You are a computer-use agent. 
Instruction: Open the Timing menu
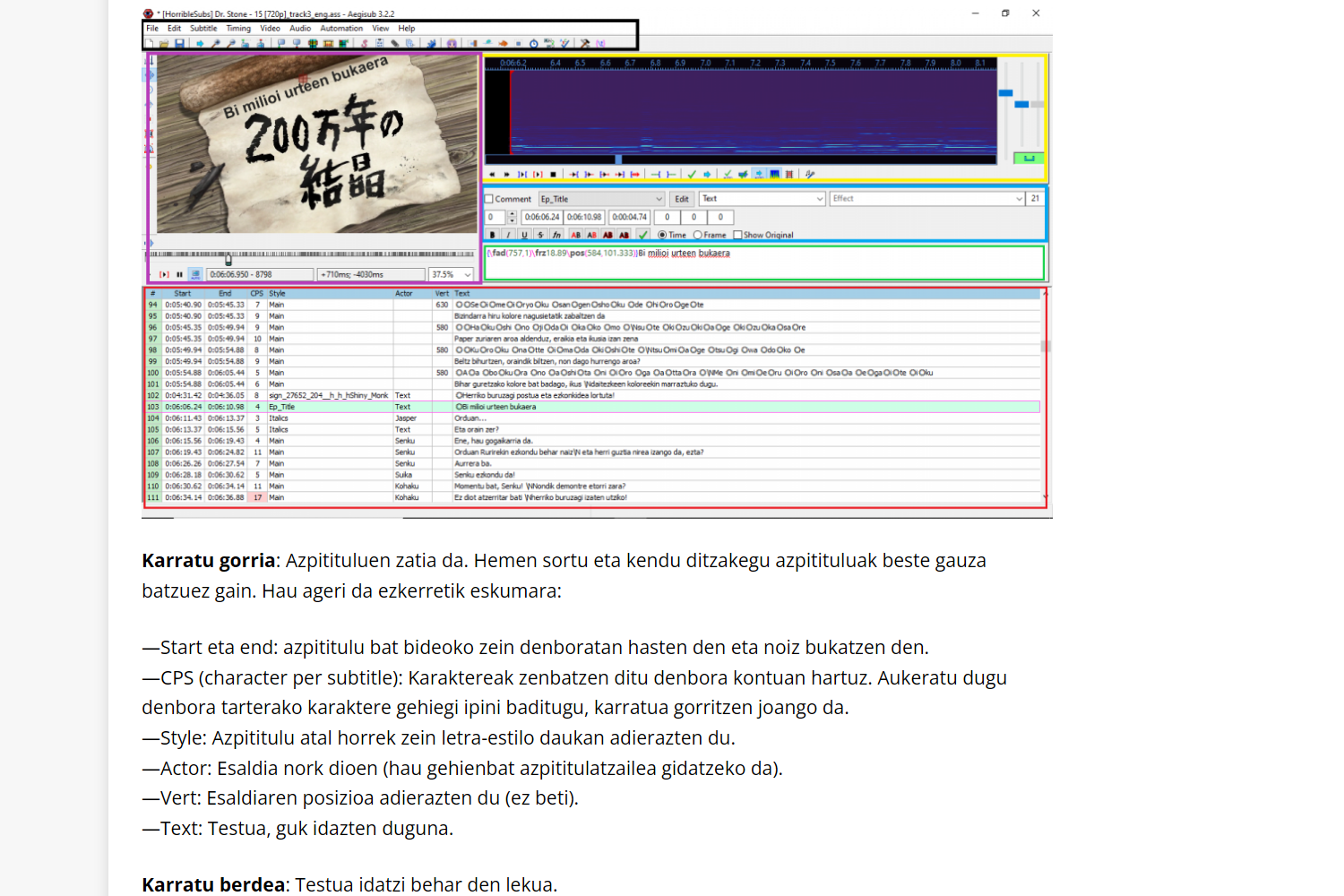[238, 28]
